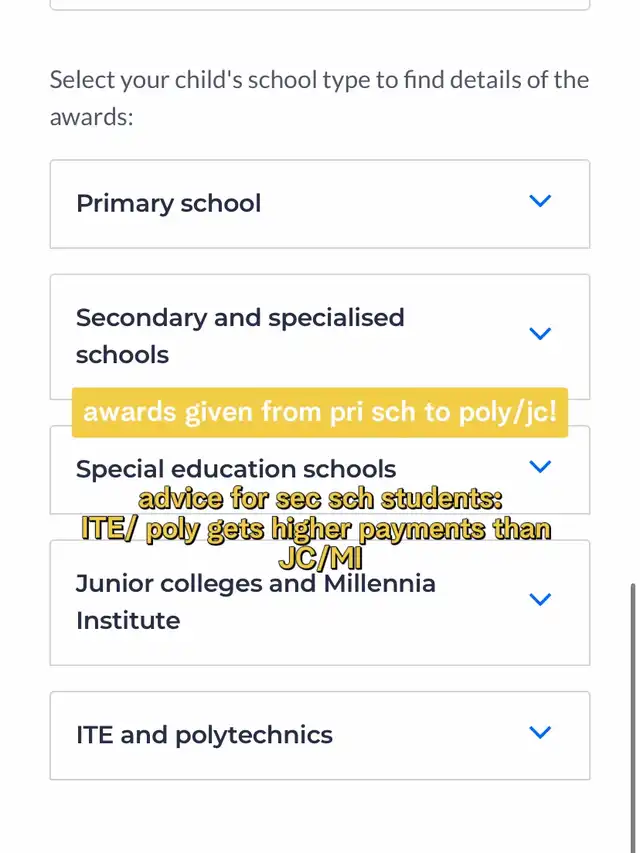Click the Junior colleges and Millennia Institute chevron
The height and width of the screenshot is (853, 640).
pos(540,600)
